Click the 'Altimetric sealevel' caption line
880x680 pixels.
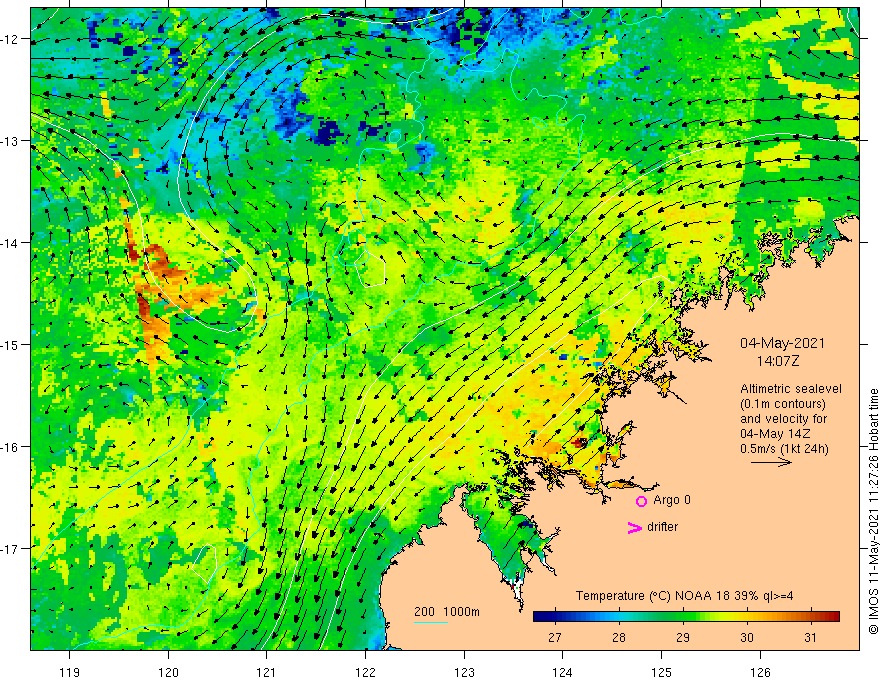pos(791,389)
